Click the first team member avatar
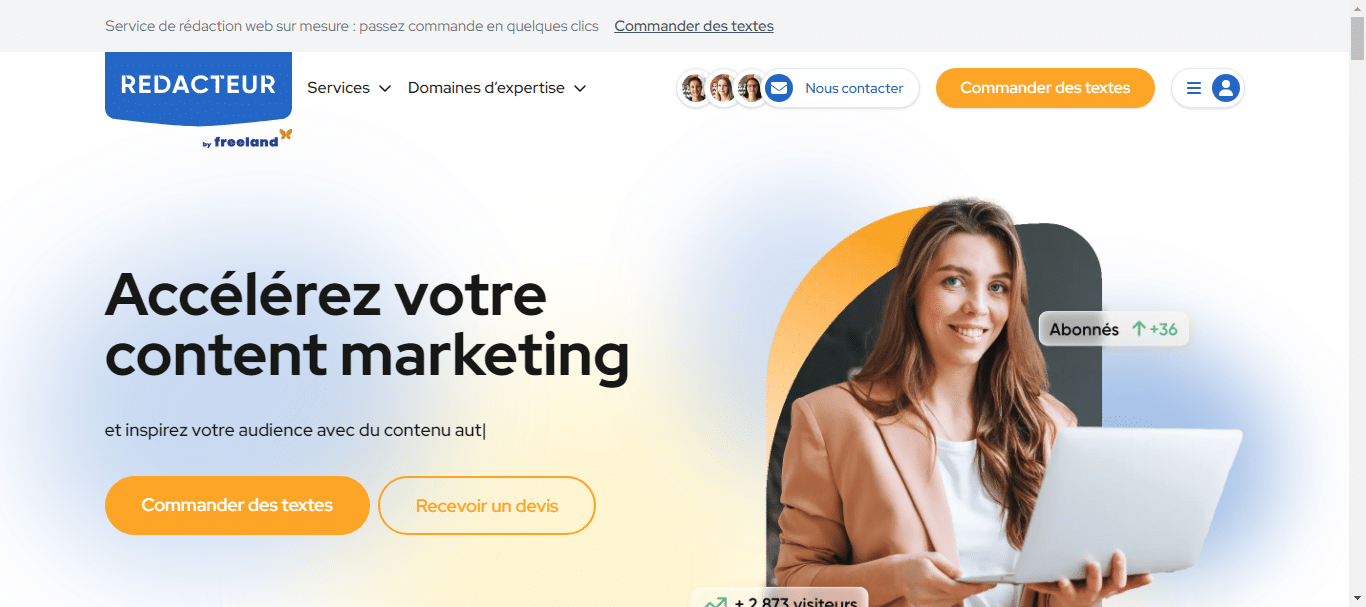Image resolution: width=1366 pixels, height=607 pixels. tap(694, 88)
